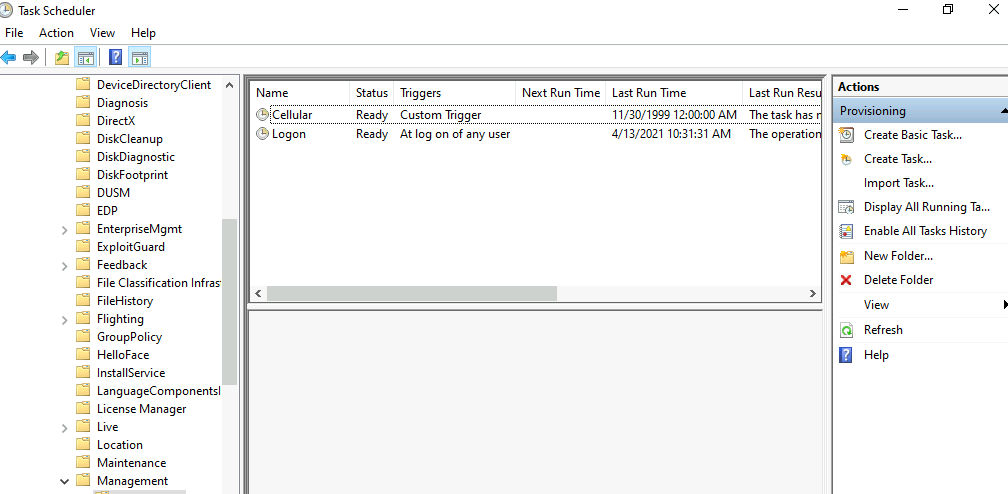
Task: Open the View menu in menu bar
Action: pyautogui.click(x=102, y=33)
